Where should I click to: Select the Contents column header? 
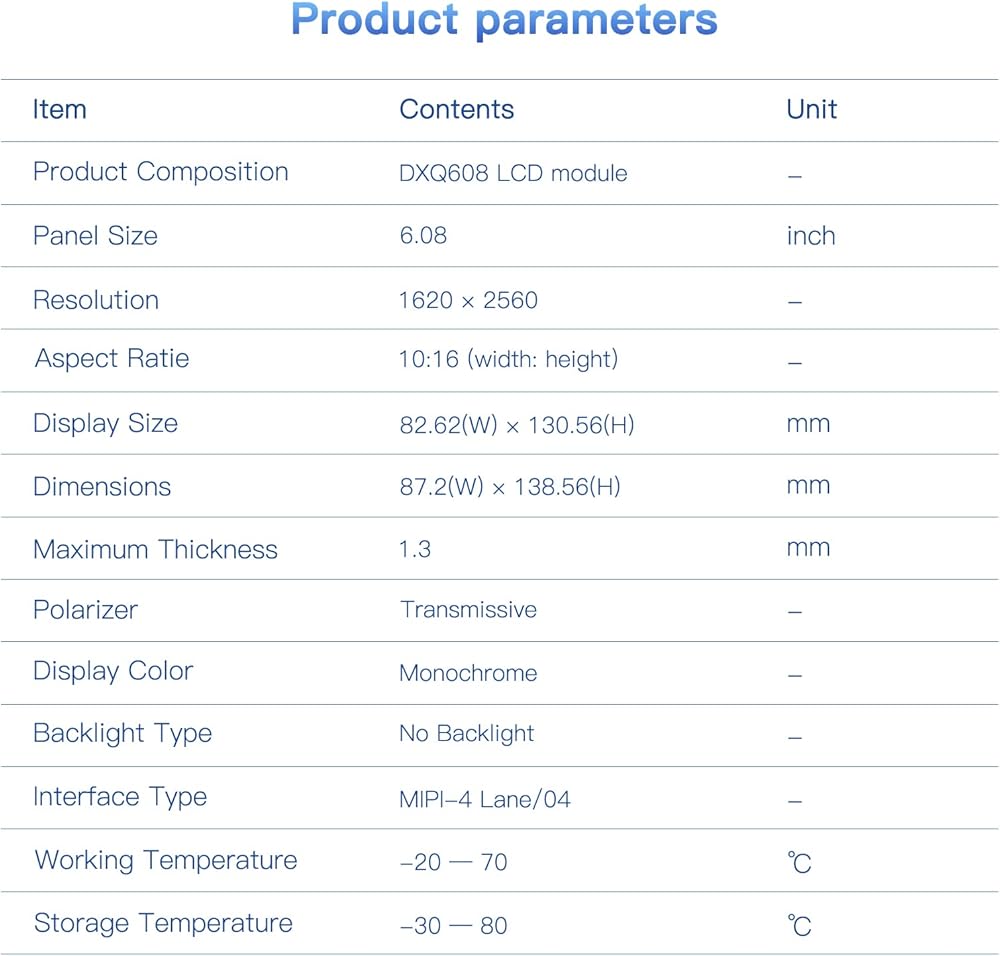[x=456, y=109]
